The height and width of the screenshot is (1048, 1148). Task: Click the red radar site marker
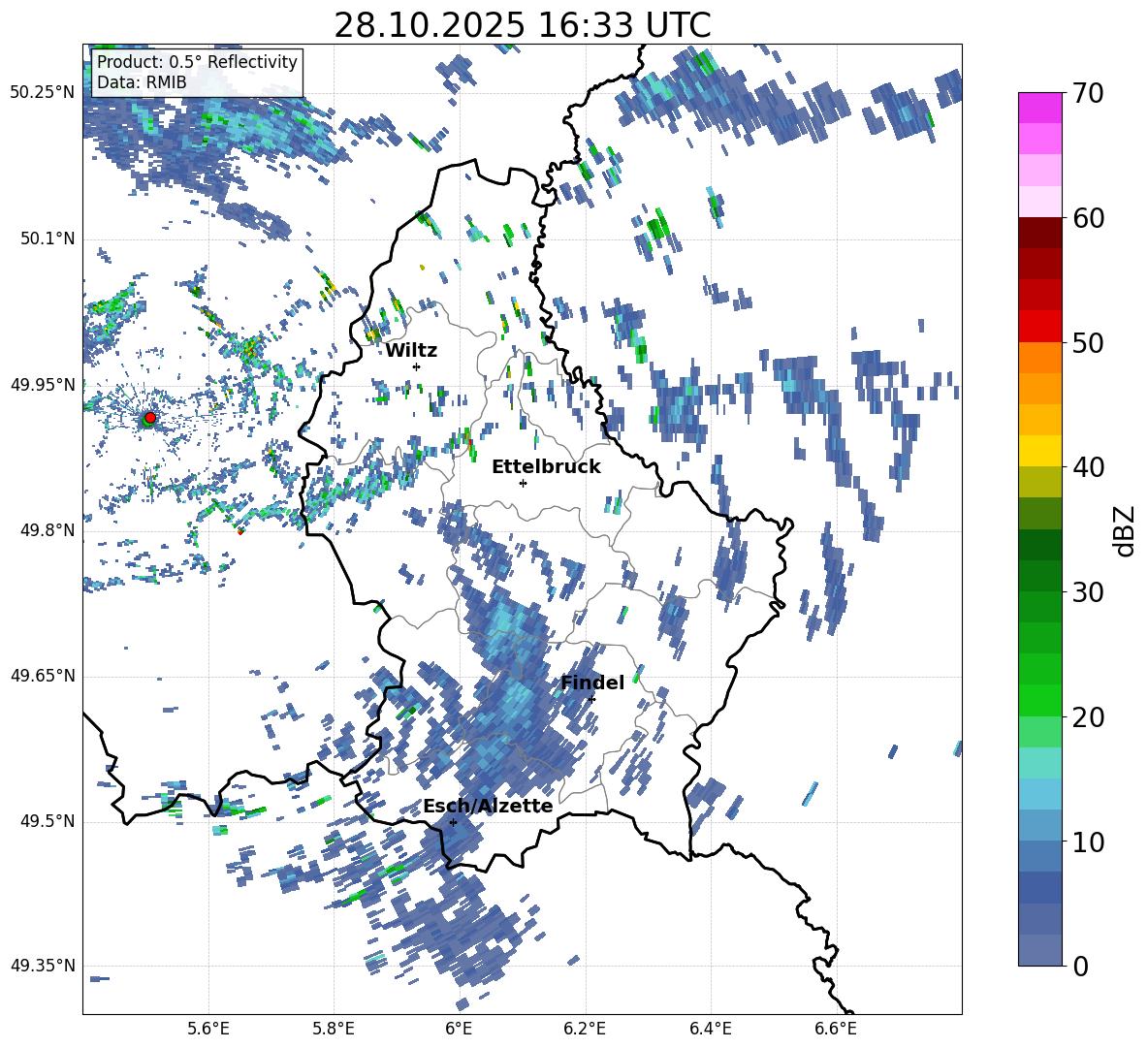tap(150, 417)
